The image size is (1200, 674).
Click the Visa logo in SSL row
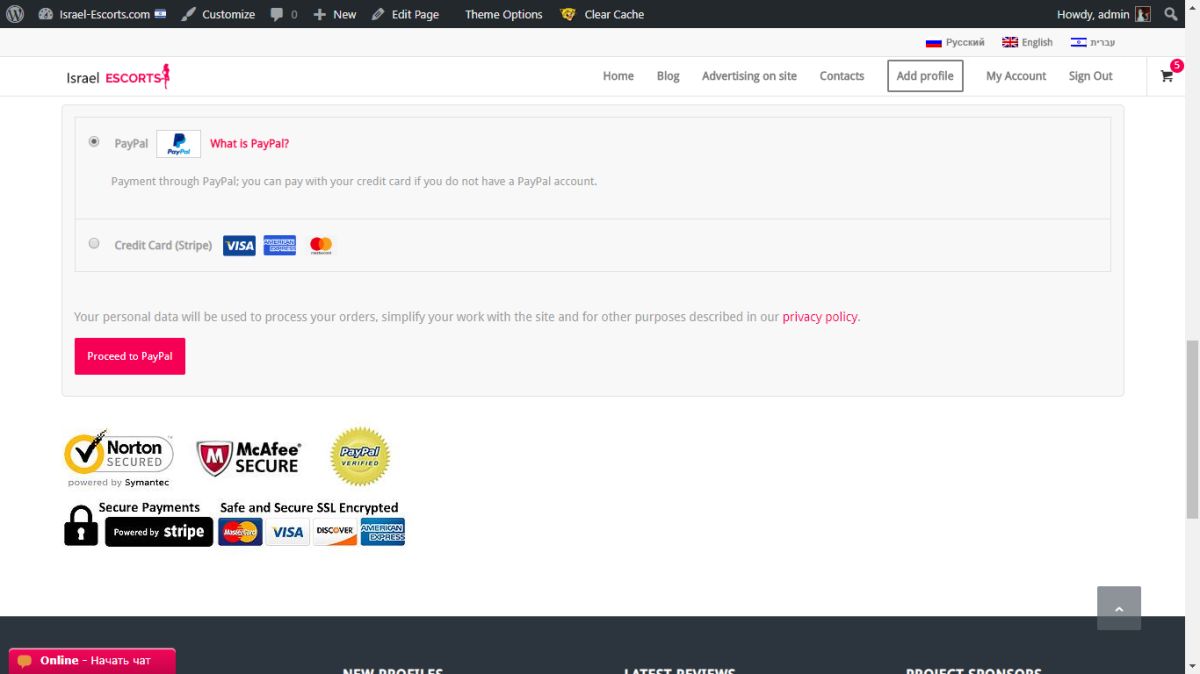click(x=288, y=532)
